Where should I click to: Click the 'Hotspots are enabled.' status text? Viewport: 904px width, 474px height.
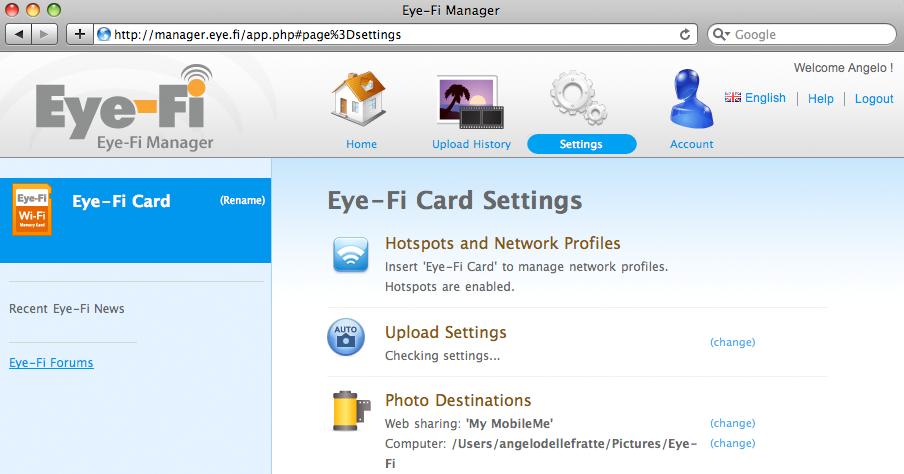pos(450,287)
